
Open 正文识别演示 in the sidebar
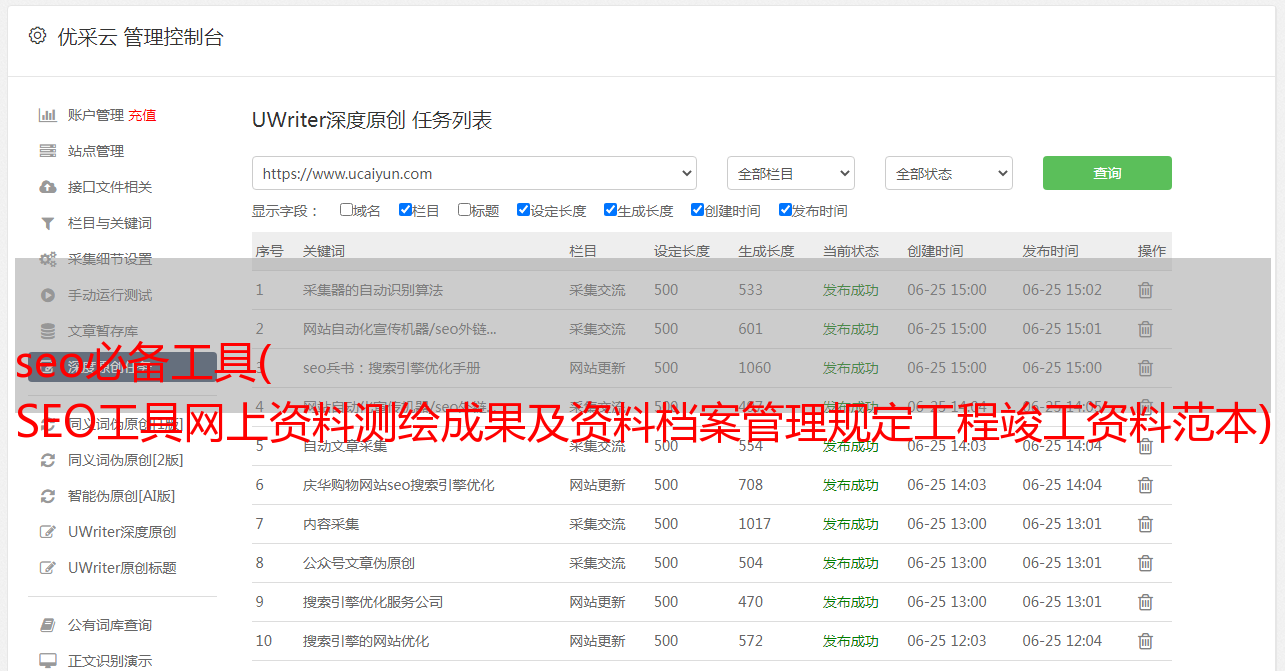pyautogui.click(x=110, y=661)
